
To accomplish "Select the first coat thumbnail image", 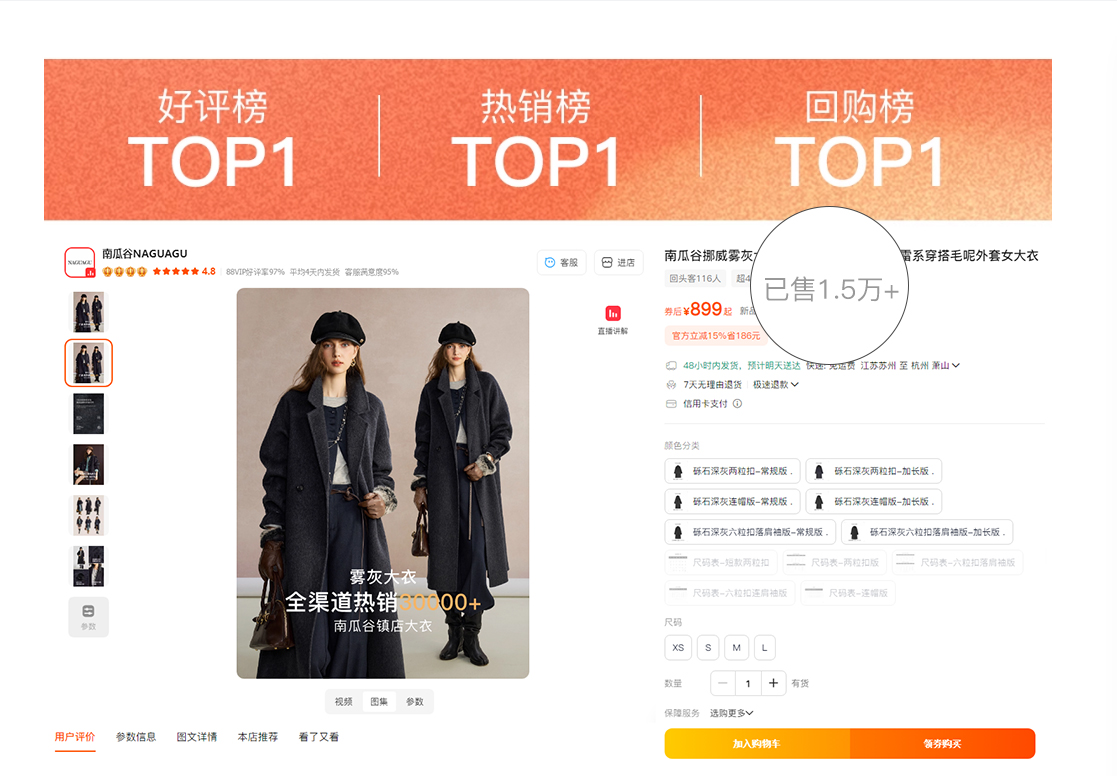I will (88, 312).
